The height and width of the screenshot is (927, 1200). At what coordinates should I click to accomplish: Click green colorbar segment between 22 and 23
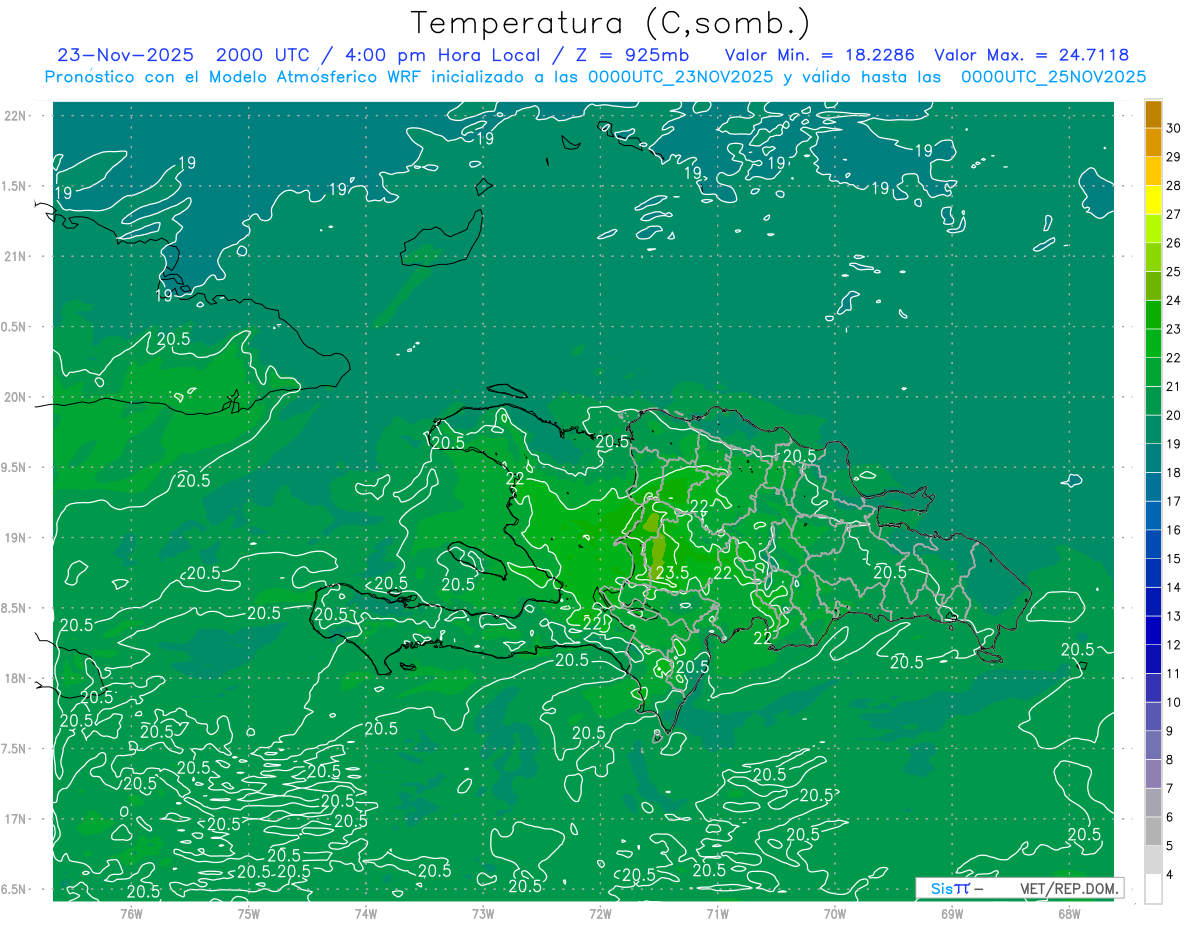(1153, 343)
